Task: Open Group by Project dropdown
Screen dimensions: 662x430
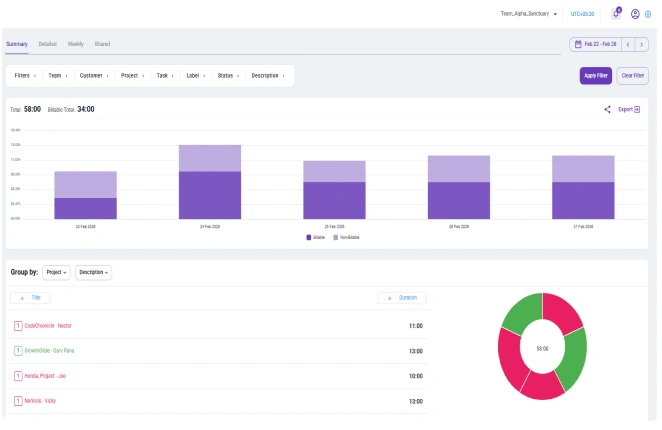Action: coord(56,272)
